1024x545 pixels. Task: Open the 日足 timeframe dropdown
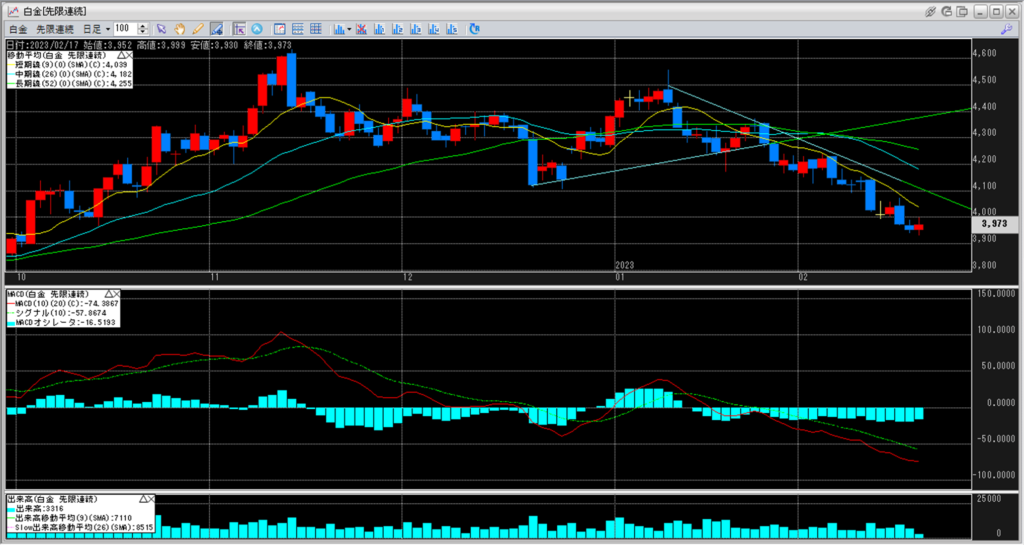96,29
